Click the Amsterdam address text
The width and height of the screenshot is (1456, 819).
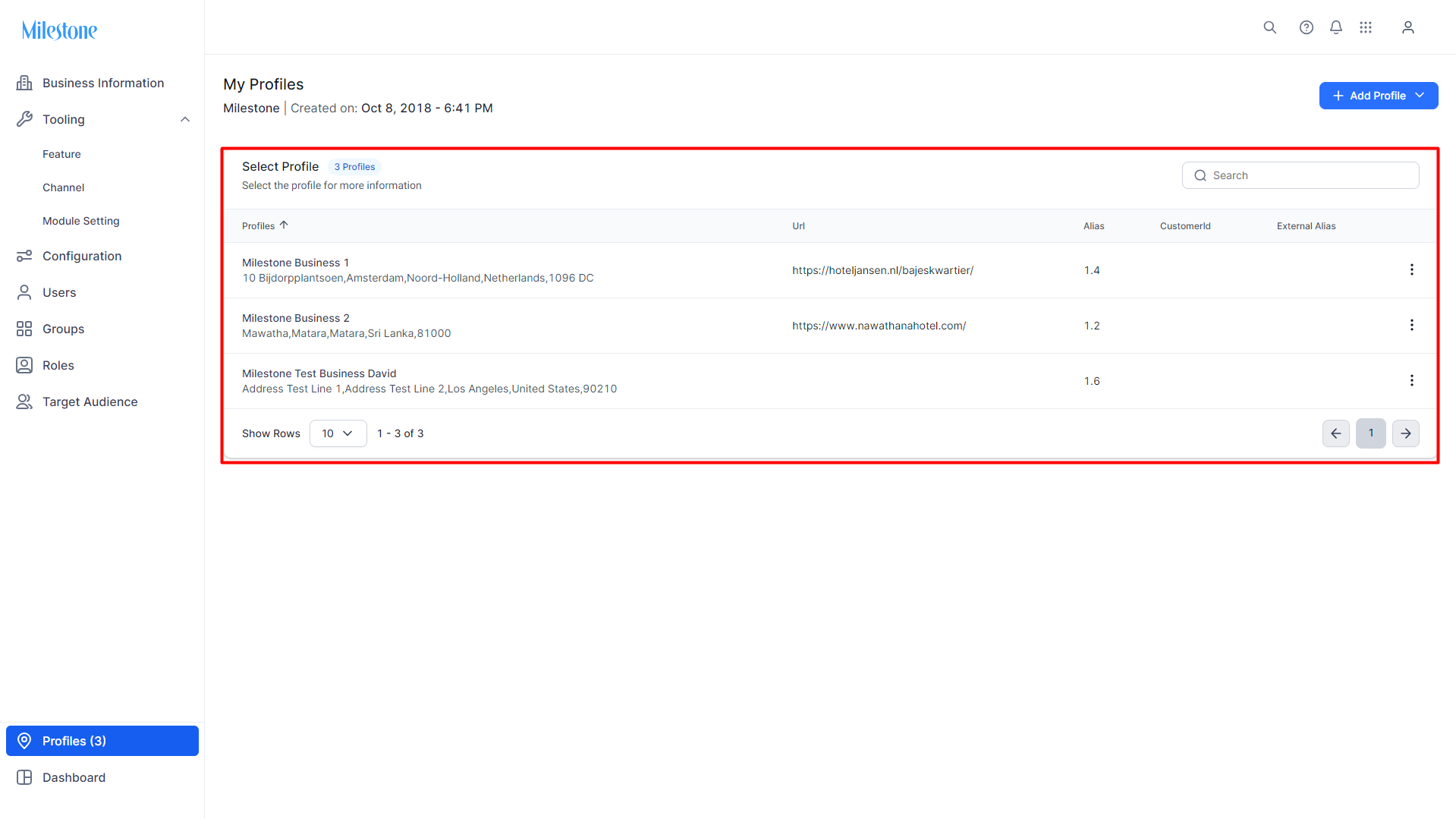[418, 278]
